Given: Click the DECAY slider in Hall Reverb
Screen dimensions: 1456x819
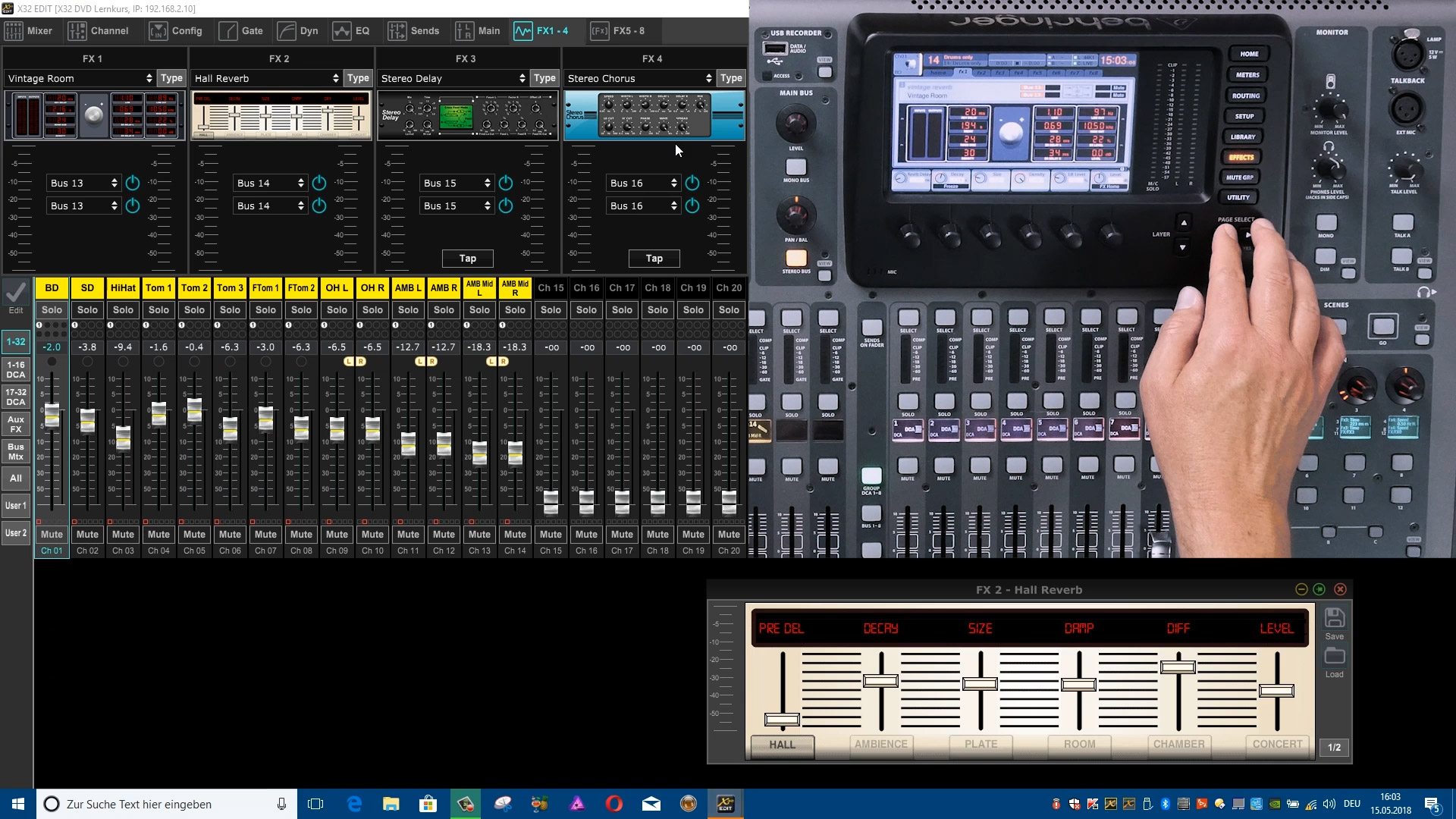Looking at the screenshot, I should pos(881,681).
